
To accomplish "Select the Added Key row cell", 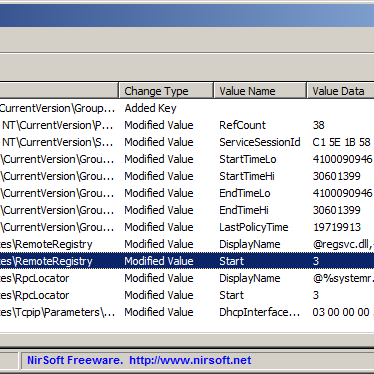I will point(150,108).
